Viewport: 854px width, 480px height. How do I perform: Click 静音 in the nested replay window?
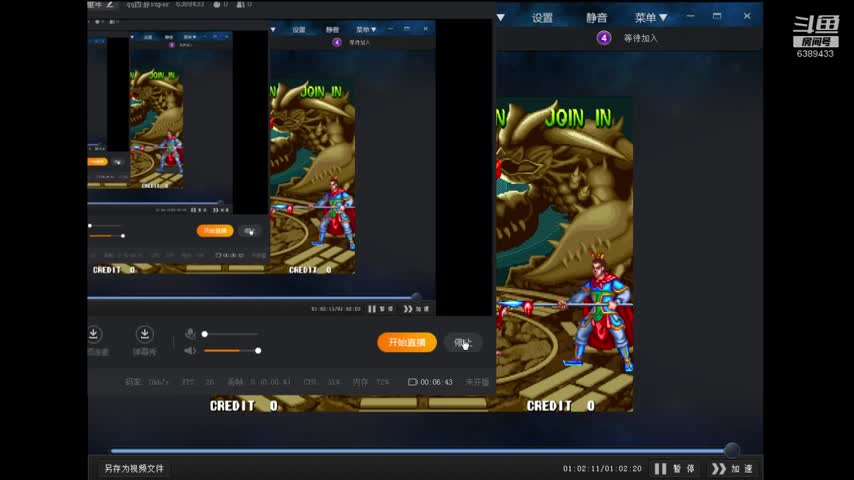332,29
